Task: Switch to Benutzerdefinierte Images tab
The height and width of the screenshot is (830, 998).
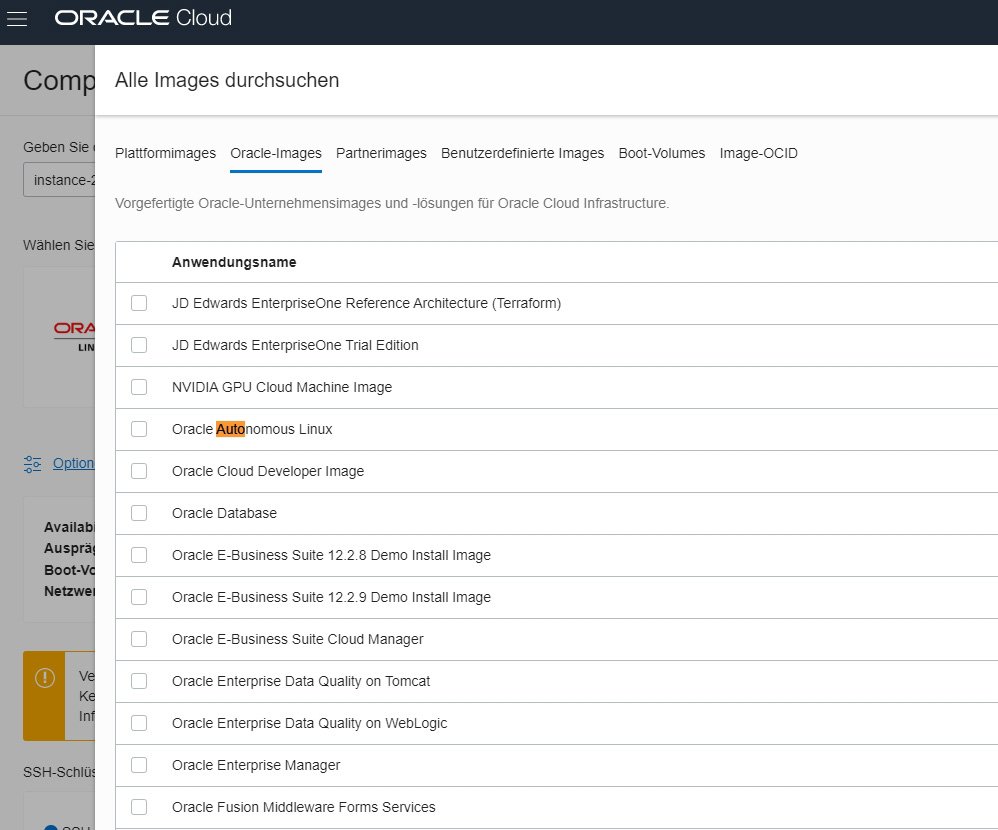Action: point(522,153)
